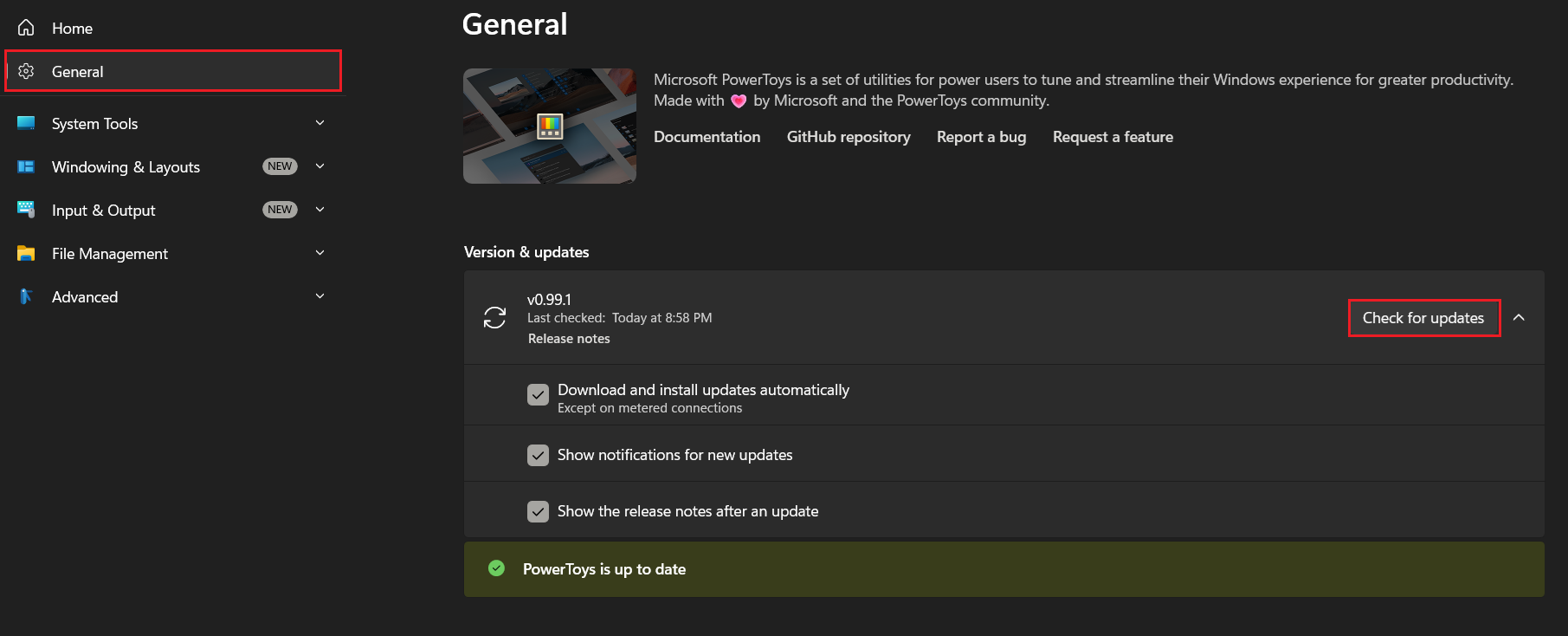This screenshot has height=636, width=1568.
Task: Expand the Input & Output chevron
Action: point(319,210)
